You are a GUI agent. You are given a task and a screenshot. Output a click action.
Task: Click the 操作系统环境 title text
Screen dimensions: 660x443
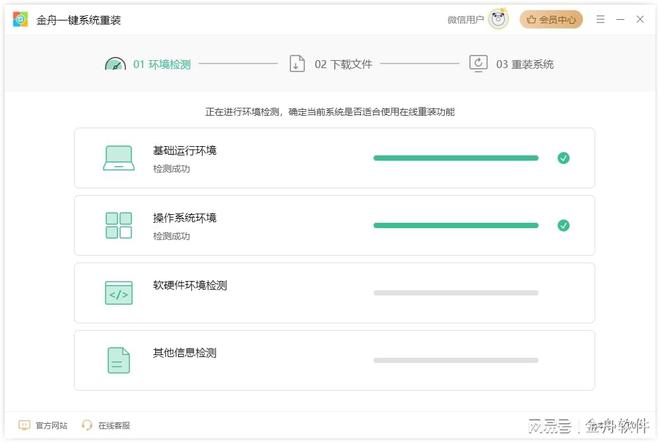pos(184,218)
